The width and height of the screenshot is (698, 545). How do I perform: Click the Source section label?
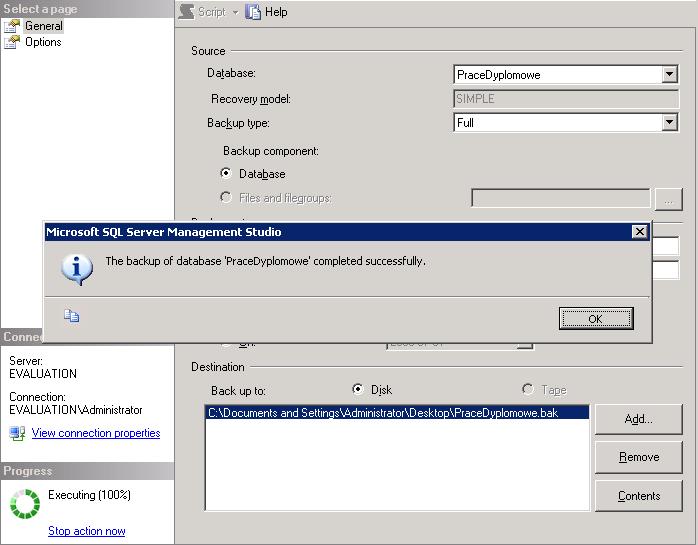[x=208, y=51]
